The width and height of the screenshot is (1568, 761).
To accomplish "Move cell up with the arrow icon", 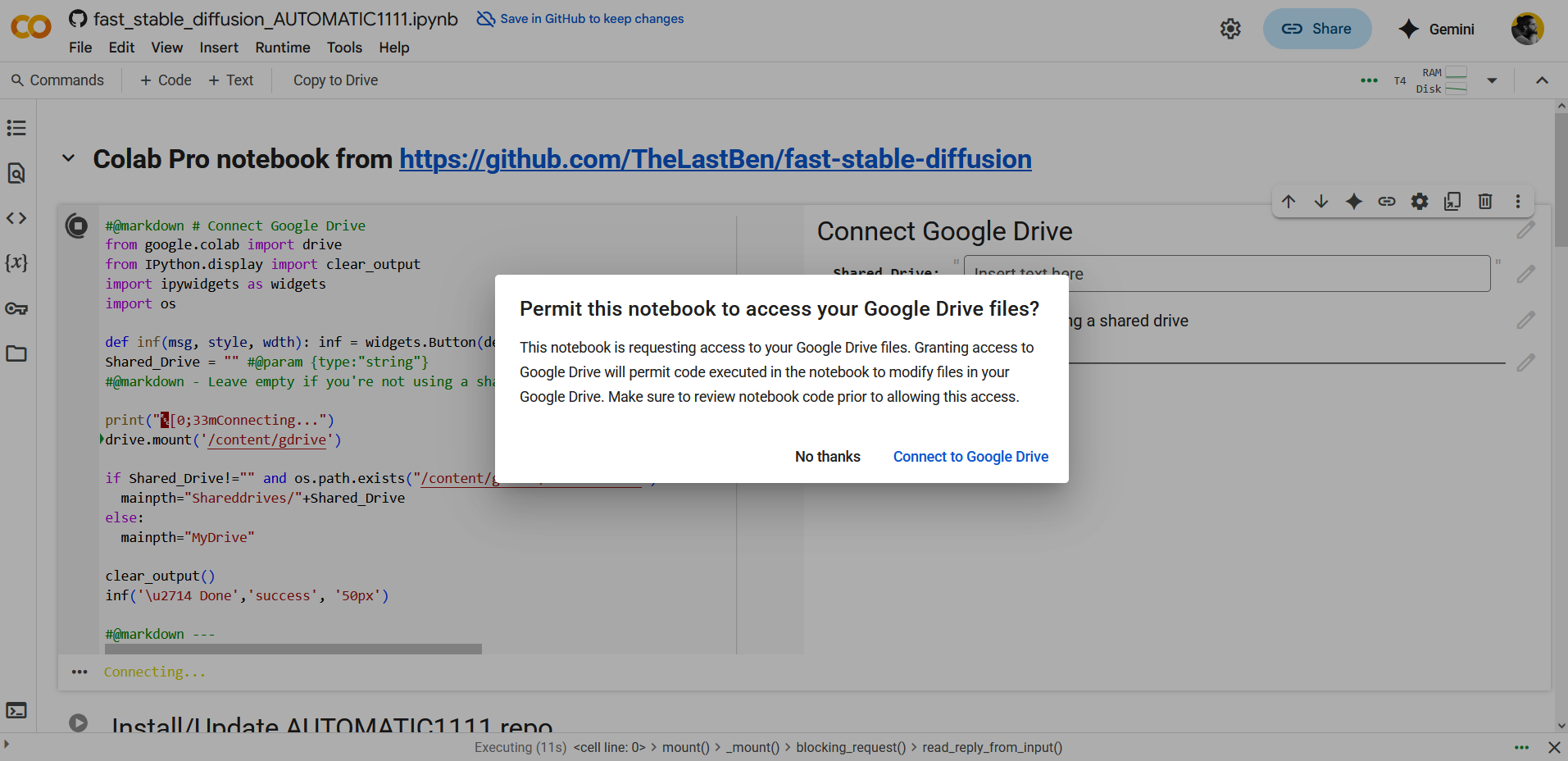I will coord(1288,202).
